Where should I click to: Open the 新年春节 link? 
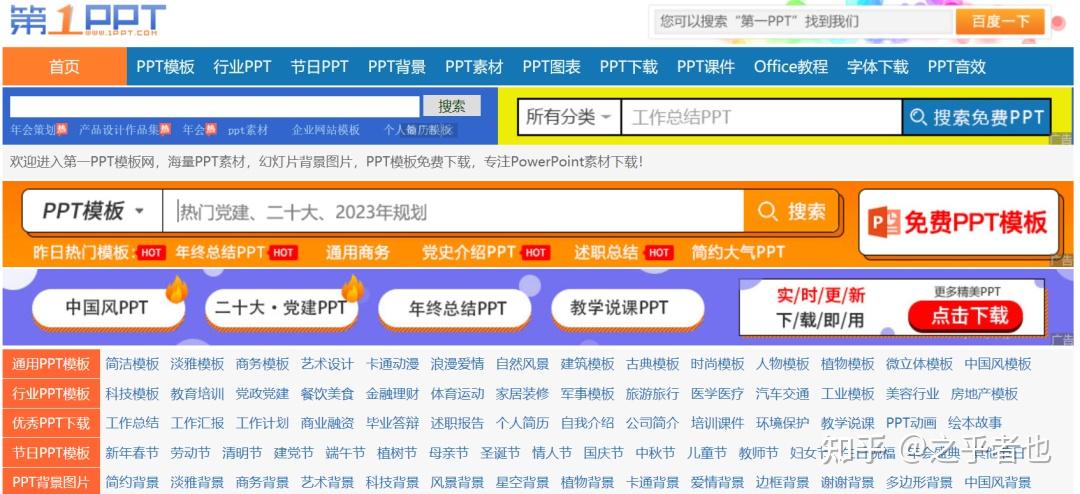132,453
